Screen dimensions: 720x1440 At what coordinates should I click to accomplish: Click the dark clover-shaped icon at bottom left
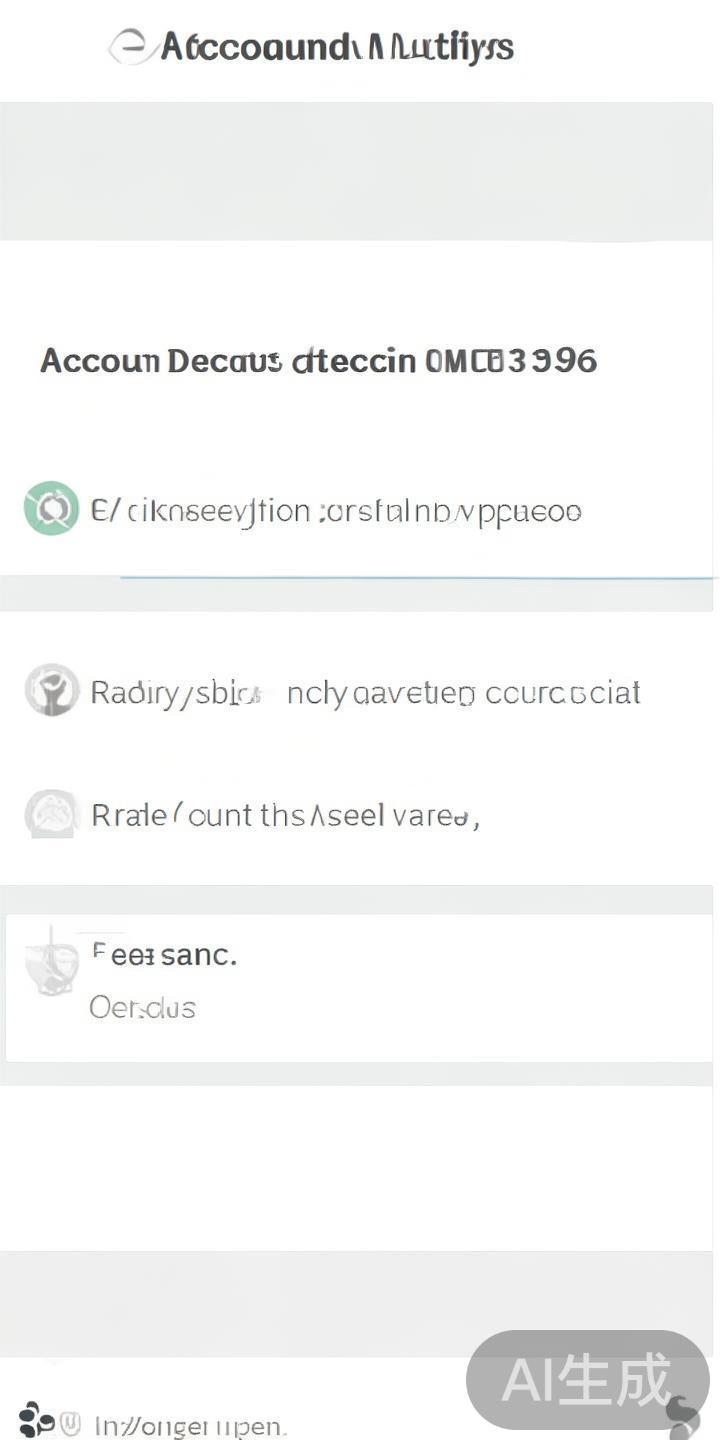36,1418
